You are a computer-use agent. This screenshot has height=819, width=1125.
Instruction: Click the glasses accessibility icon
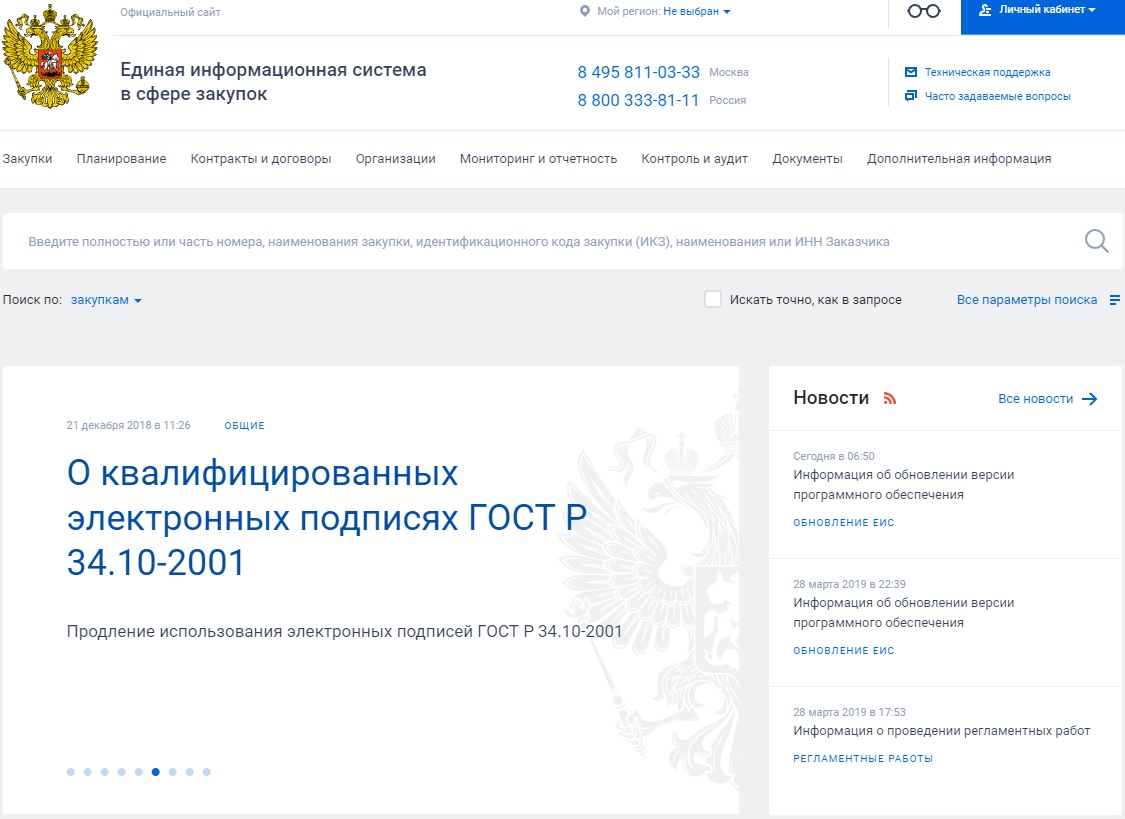pyautogui.click(x=924, y=11)
